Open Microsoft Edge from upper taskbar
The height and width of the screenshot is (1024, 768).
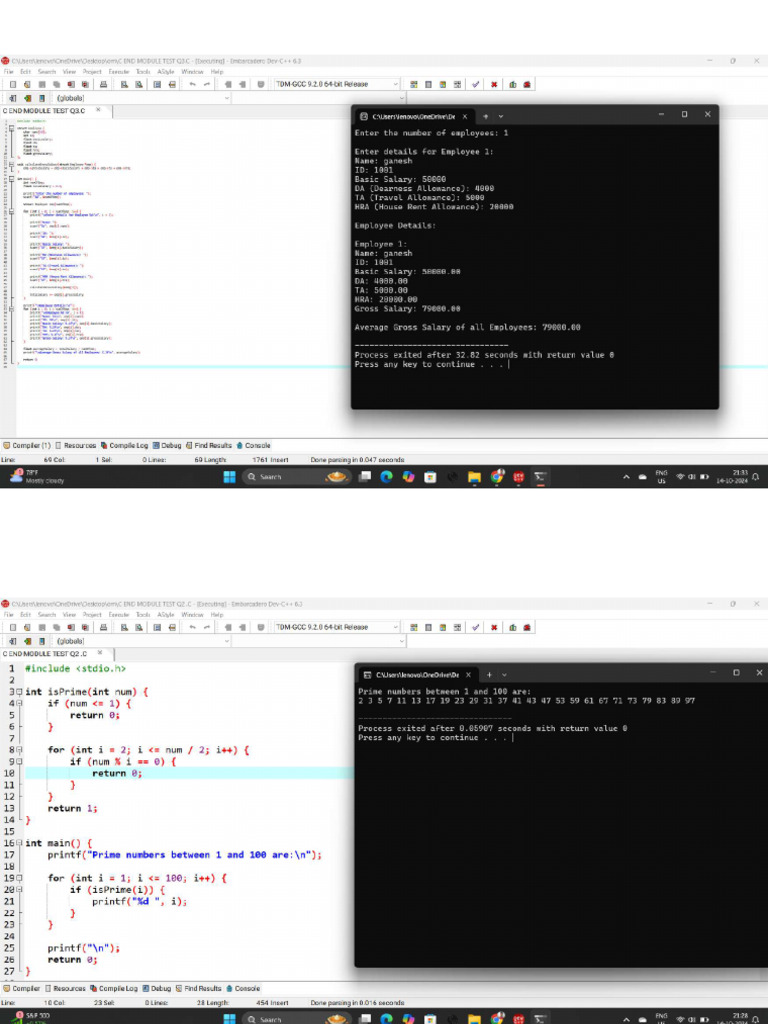coord(386,477)
